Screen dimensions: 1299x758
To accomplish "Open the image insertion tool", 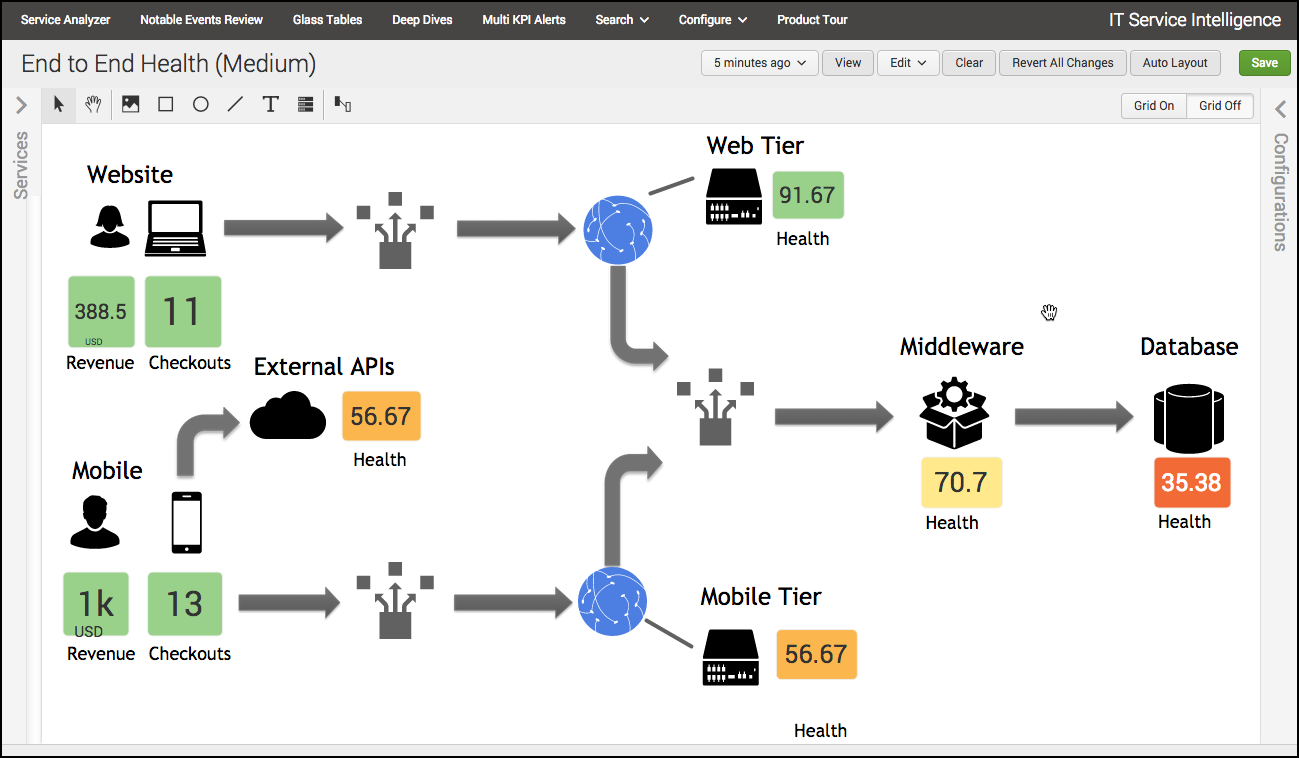I will pos(129,104).
